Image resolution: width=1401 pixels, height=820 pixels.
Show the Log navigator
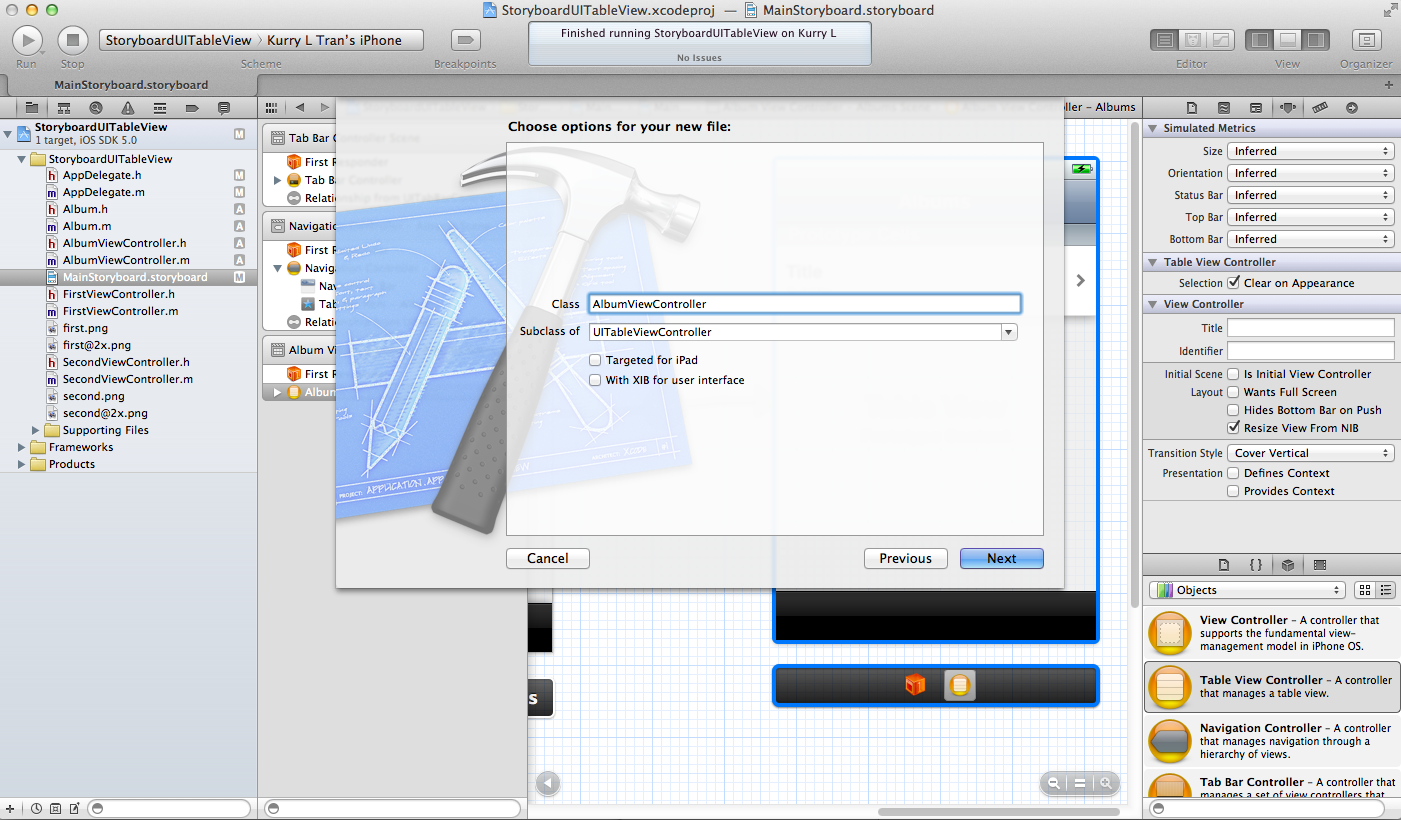point(224,107)
